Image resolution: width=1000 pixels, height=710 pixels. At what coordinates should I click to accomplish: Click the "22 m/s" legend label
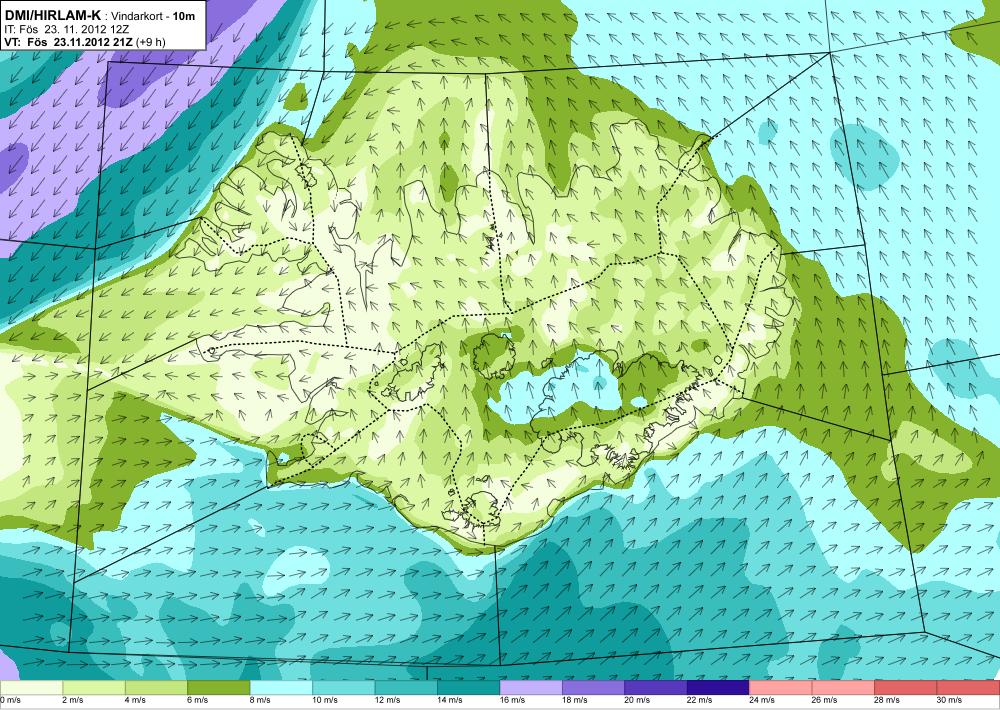pyautogui.click(x=700, y=700)
